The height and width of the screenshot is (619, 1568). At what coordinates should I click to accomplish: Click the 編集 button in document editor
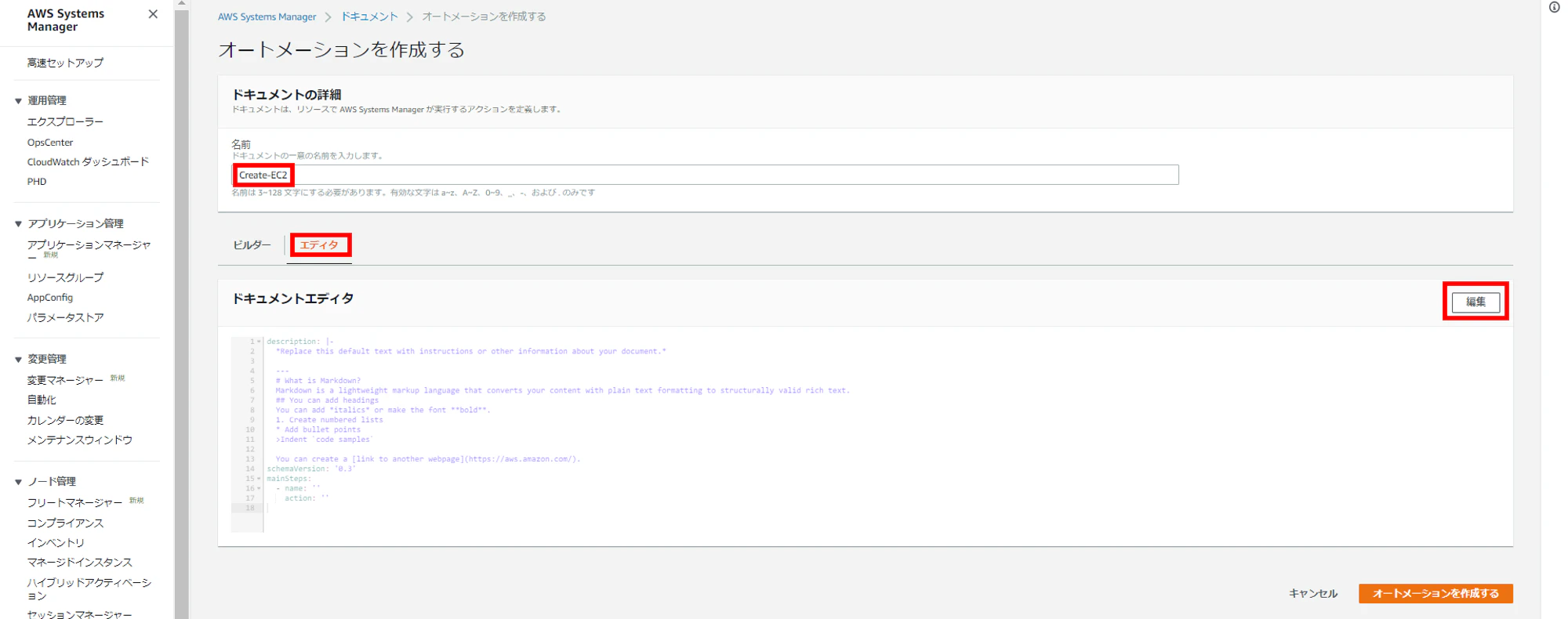1475,302
